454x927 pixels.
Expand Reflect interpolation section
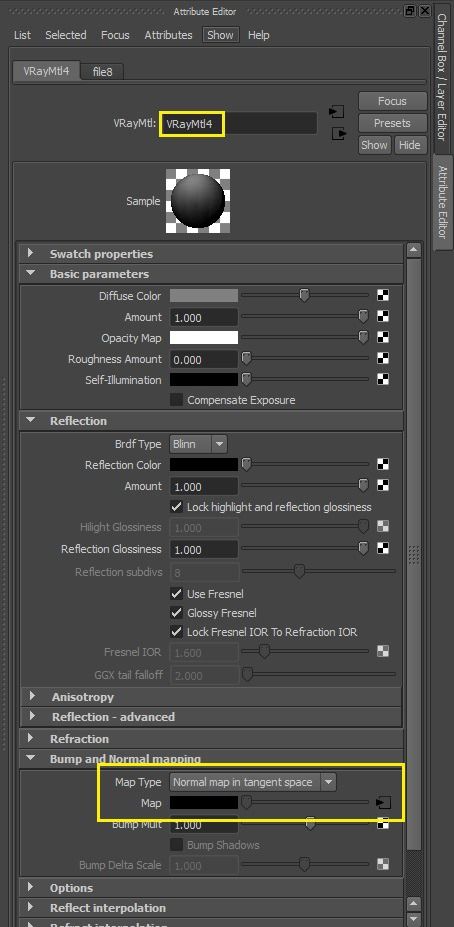click(31, 907)
